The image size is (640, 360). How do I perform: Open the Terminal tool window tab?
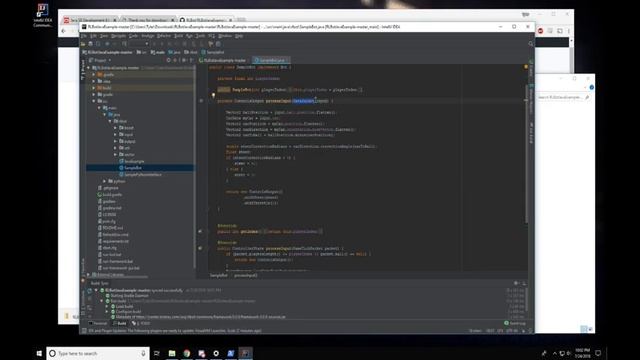point(98,323)
